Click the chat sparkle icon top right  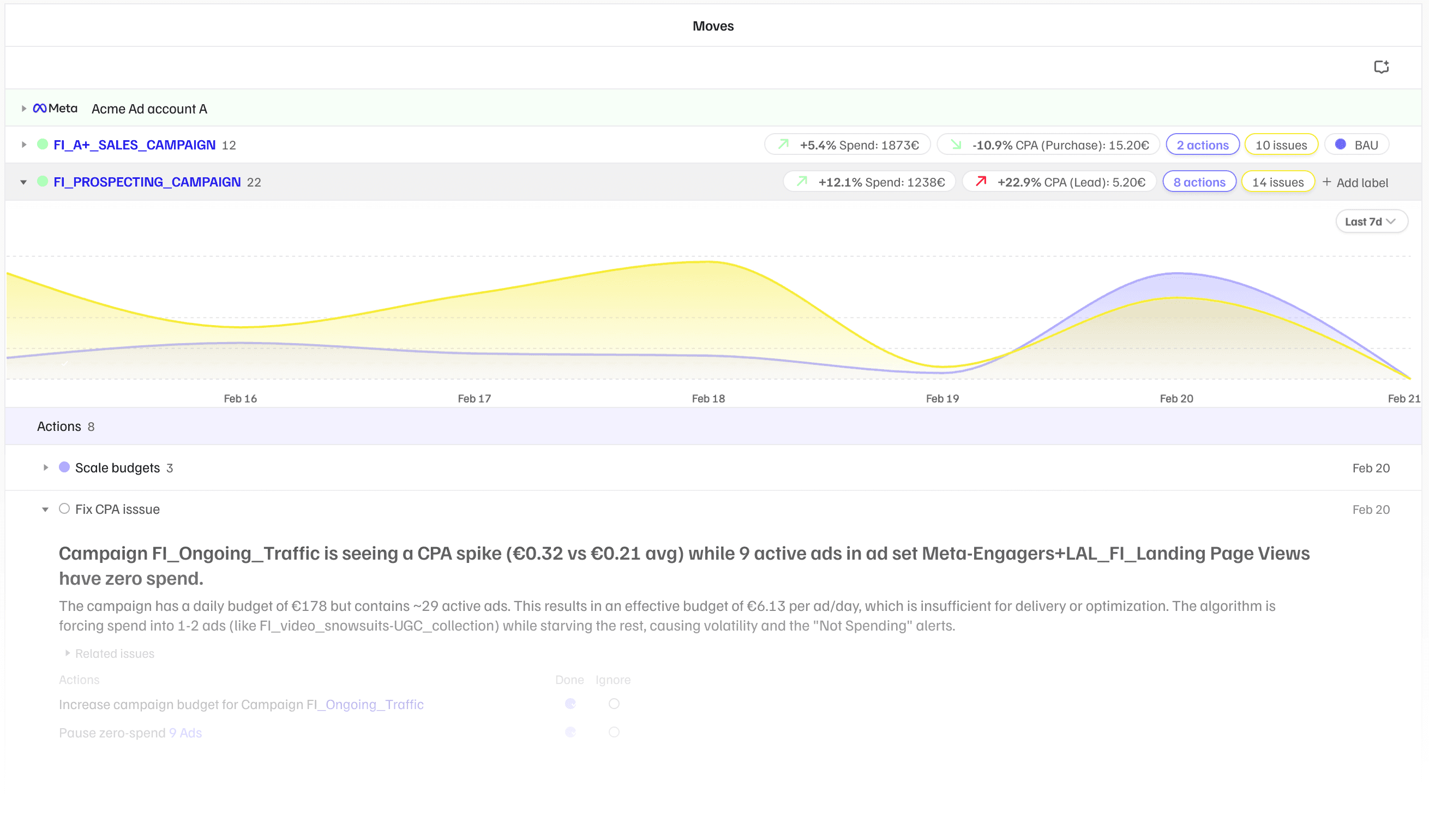click(x=1381, y=67)
